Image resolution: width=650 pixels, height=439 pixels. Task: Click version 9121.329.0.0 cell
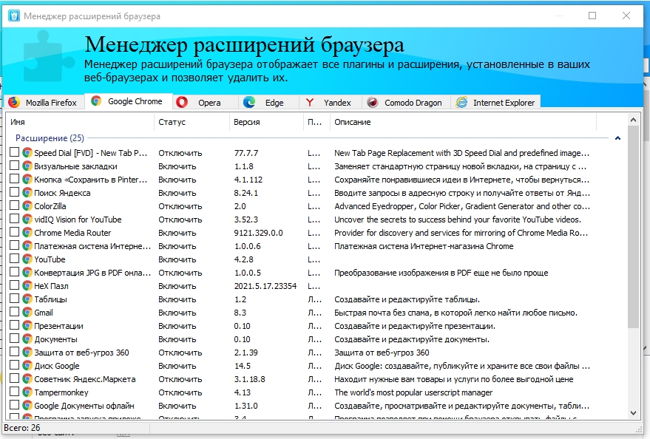[258, 233]
